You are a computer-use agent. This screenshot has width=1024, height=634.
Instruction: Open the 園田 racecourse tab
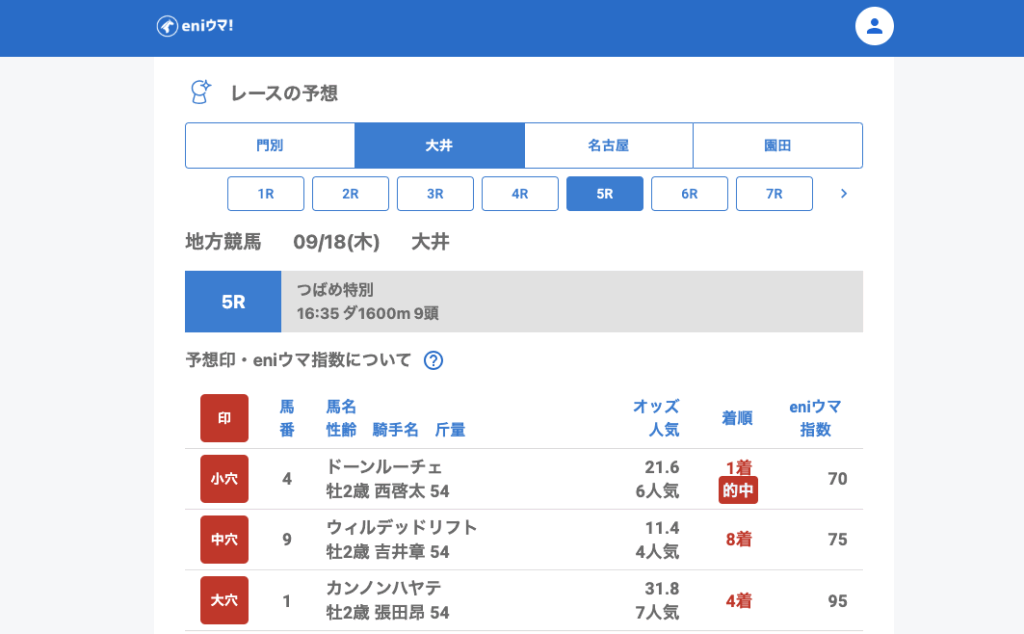[777, 146]
